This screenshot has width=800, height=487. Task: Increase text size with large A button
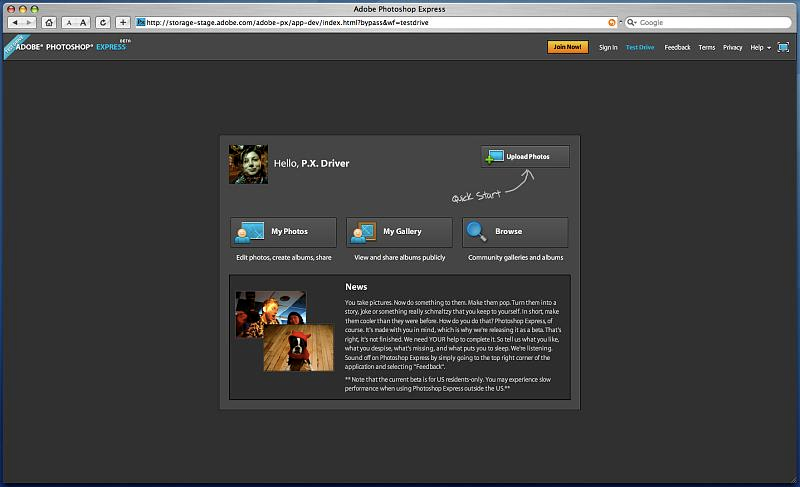coord(83,22)
